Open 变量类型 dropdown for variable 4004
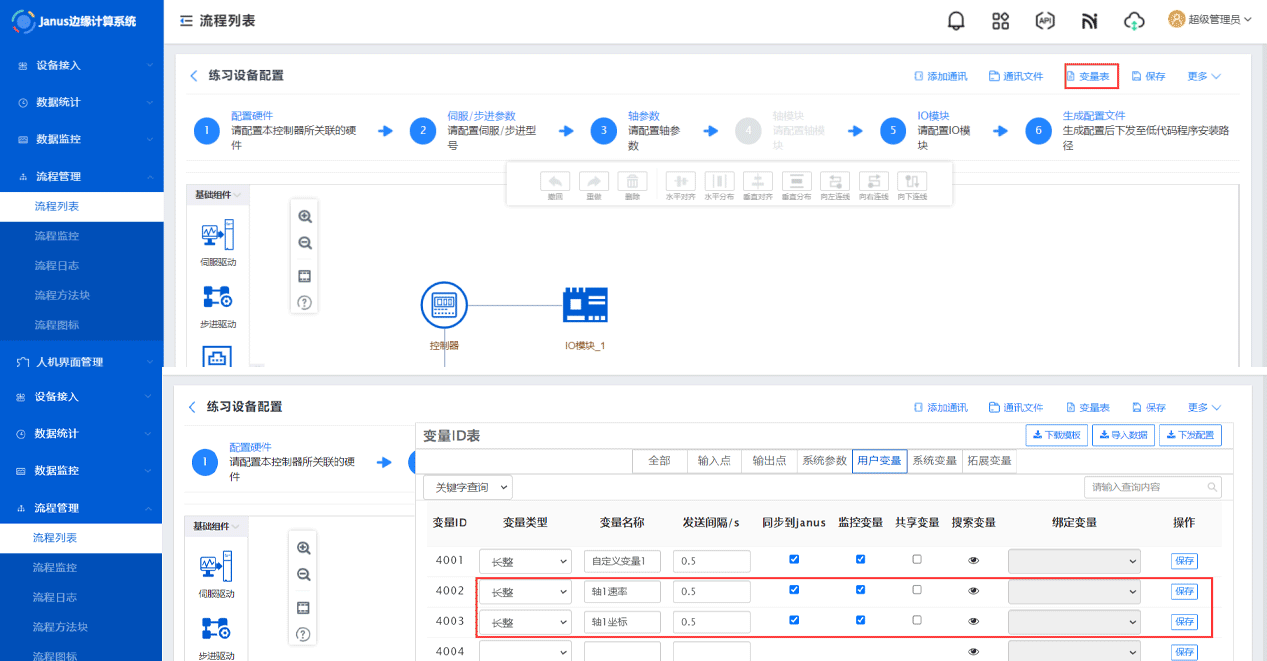This screenshot has width=1267, height=661. coord(525,652)
